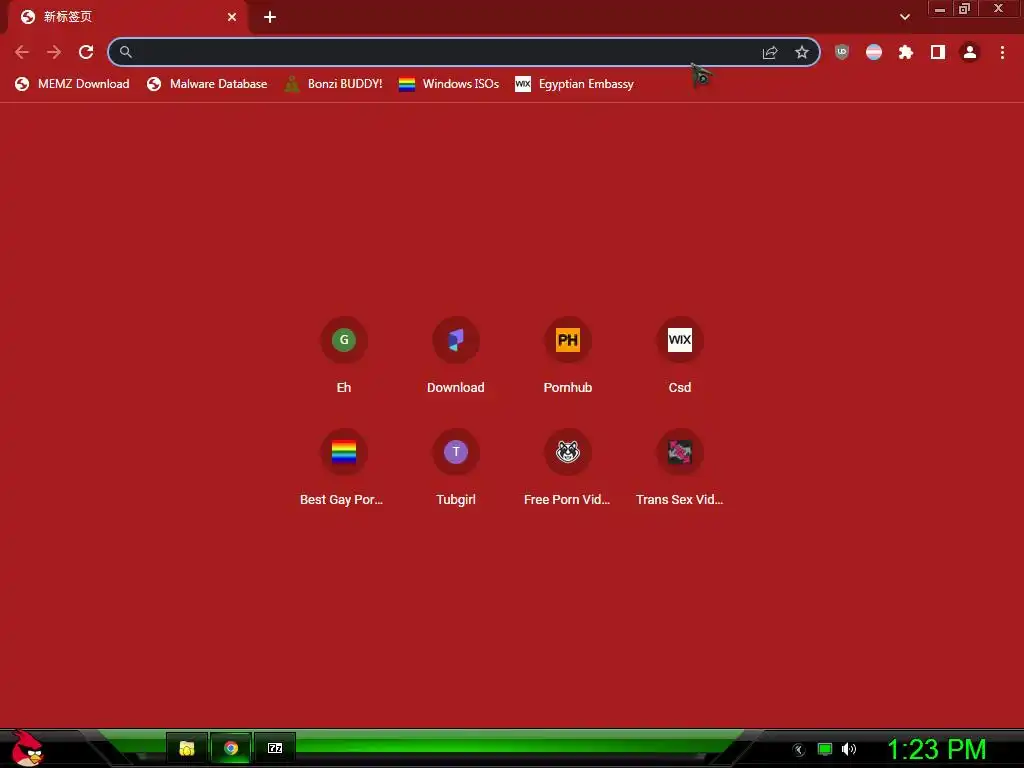Open the Download shortcut tile
This screenshot has width=1024, height=768.
pos(456,355)
